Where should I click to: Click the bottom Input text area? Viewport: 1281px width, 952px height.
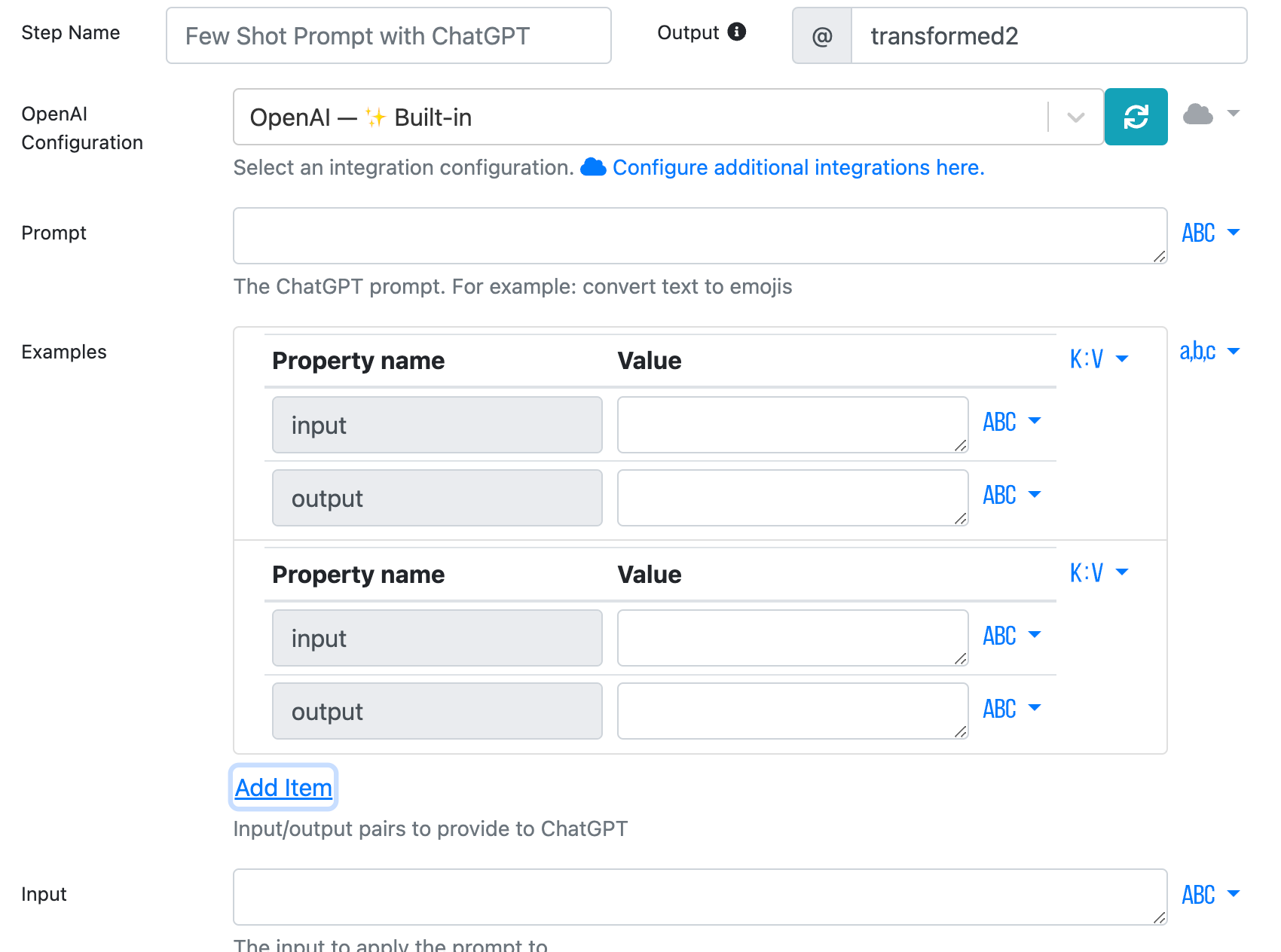pos(699,897)
